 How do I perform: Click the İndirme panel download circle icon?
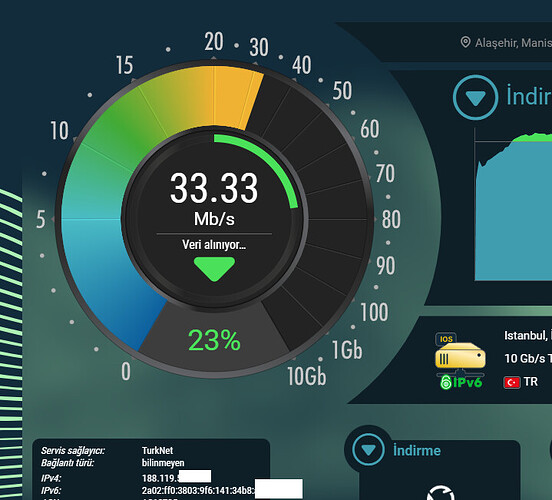point(368,450)
